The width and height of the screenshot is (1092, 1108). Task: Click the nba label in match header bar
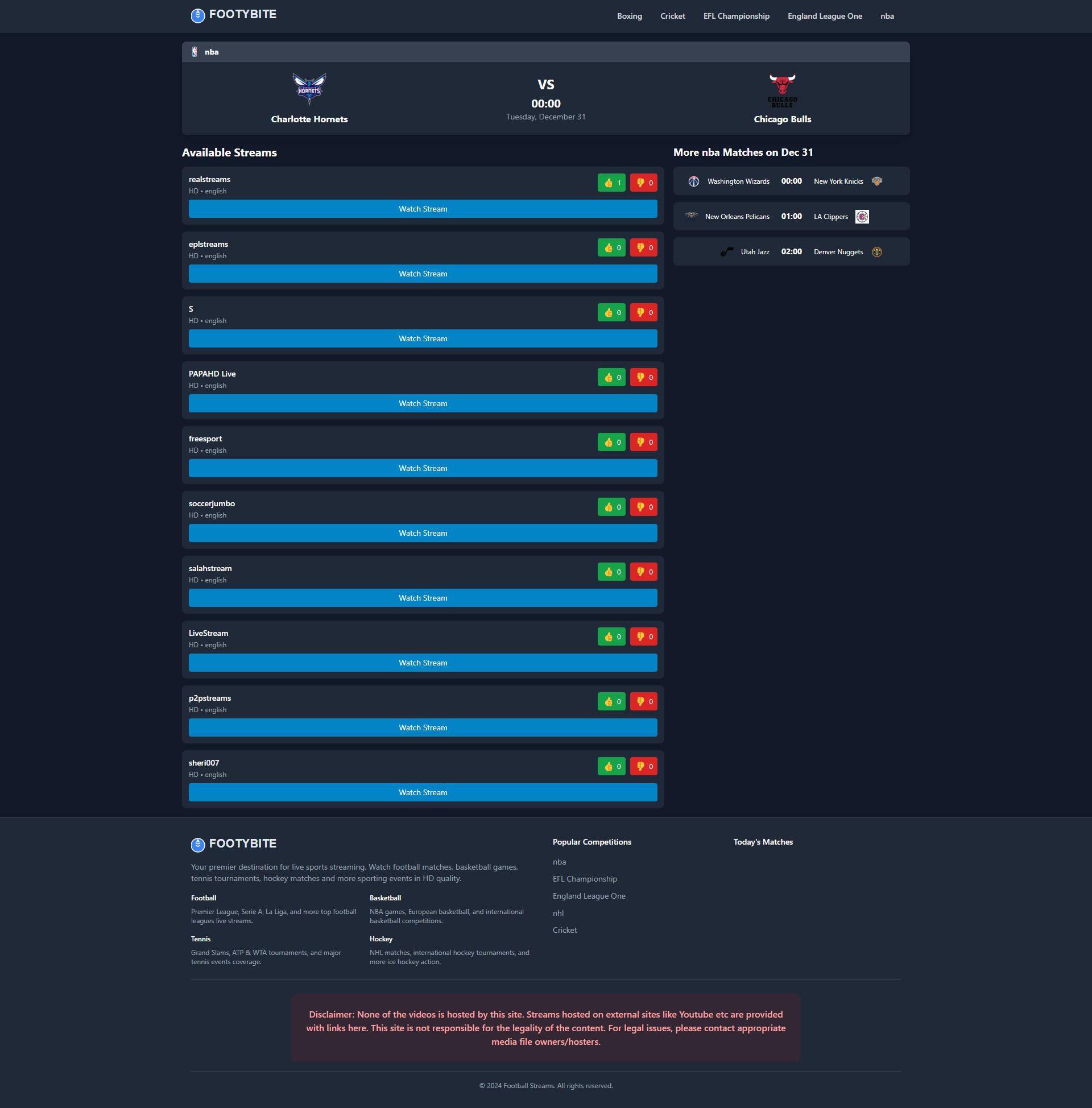click(212, 52)
